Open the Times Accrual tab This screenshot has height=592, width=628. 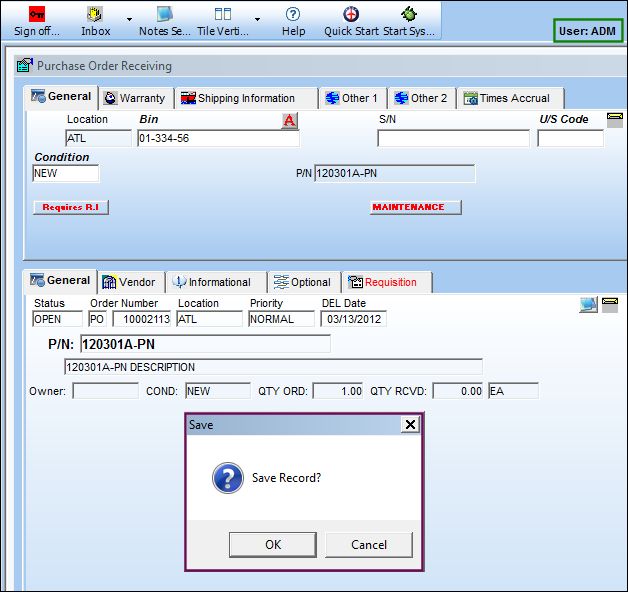click(509, 98)
